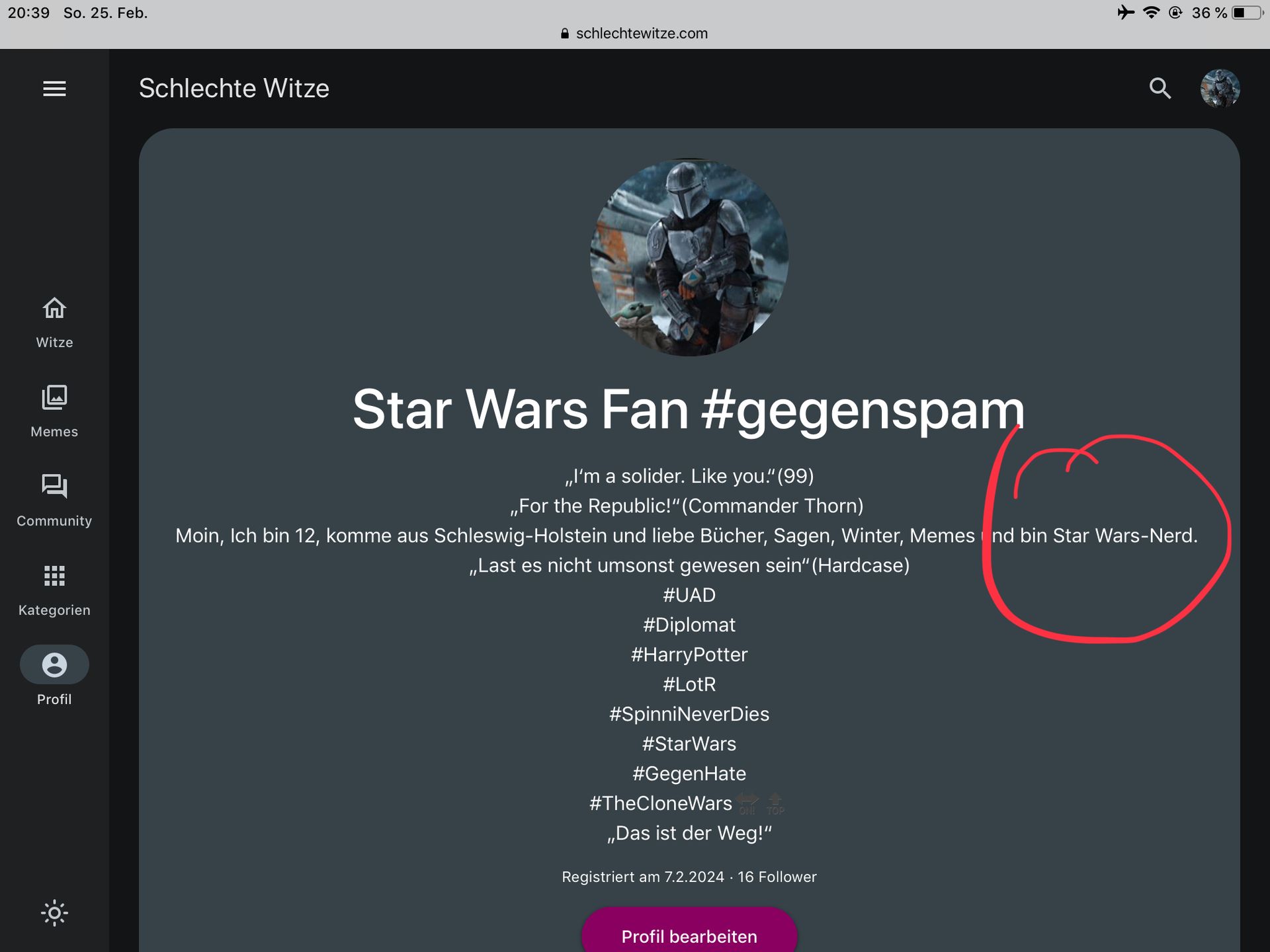Tap the schlechtewitze.com address bar
1270x952 pixels.
point(635,33)
